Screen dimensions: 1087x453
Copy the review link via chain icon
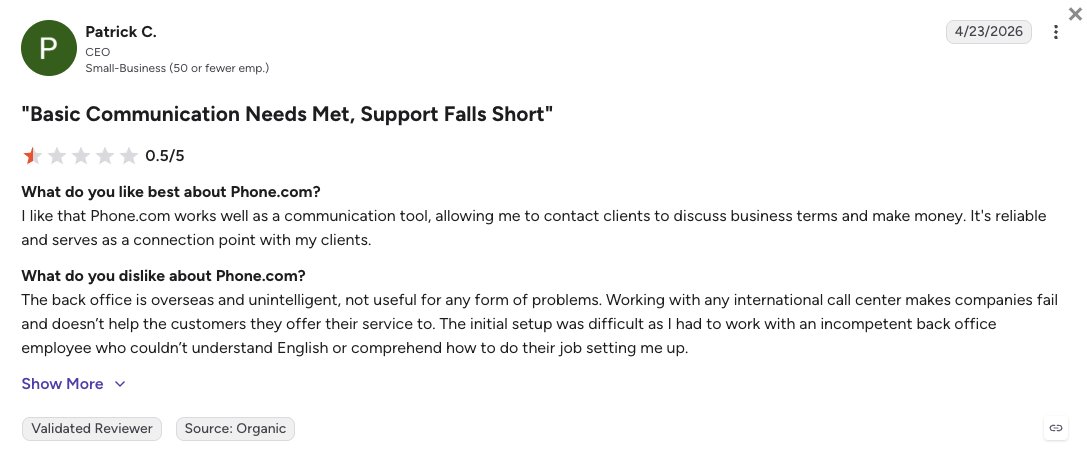[1055, 428]
